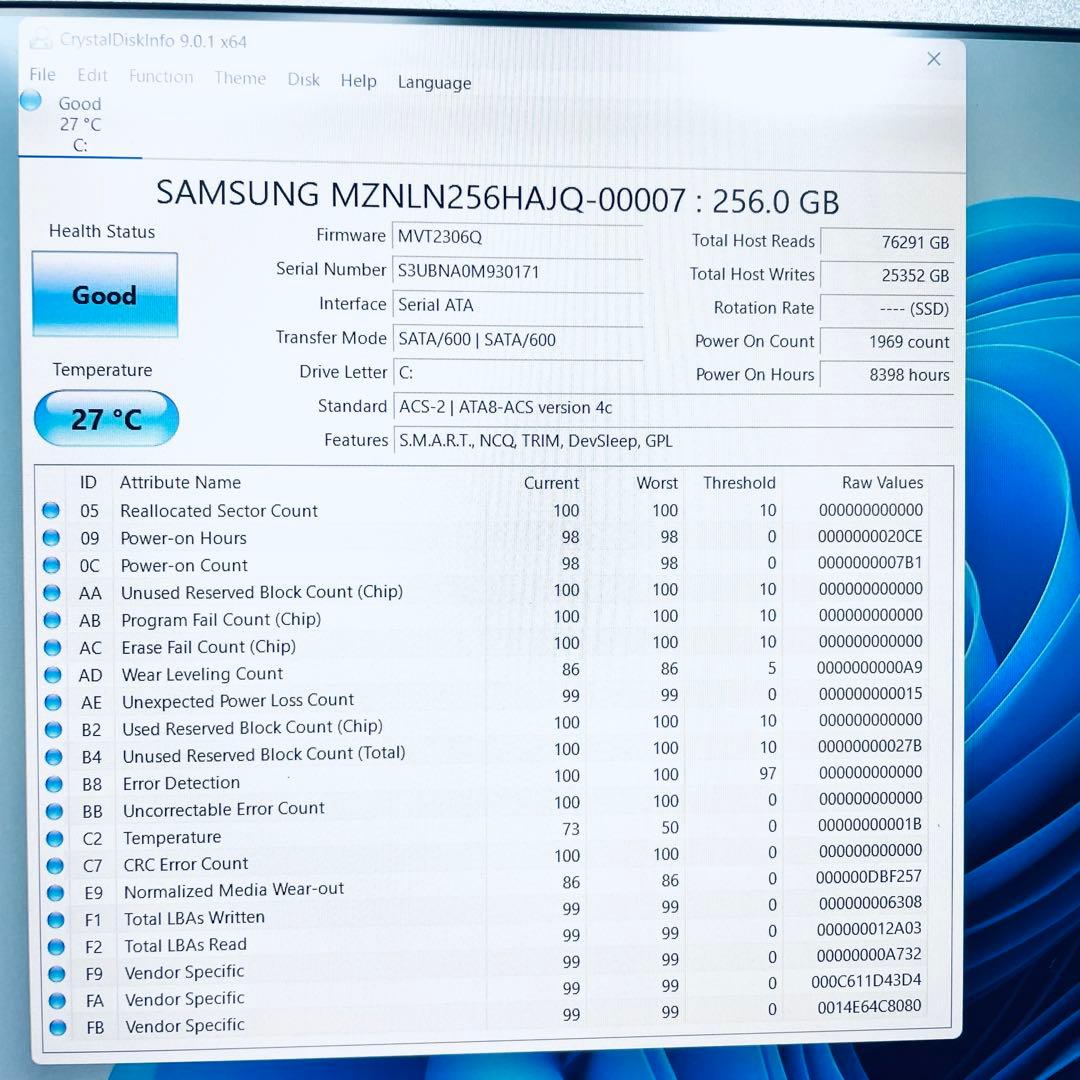Open the Function menu

(161, 76)
